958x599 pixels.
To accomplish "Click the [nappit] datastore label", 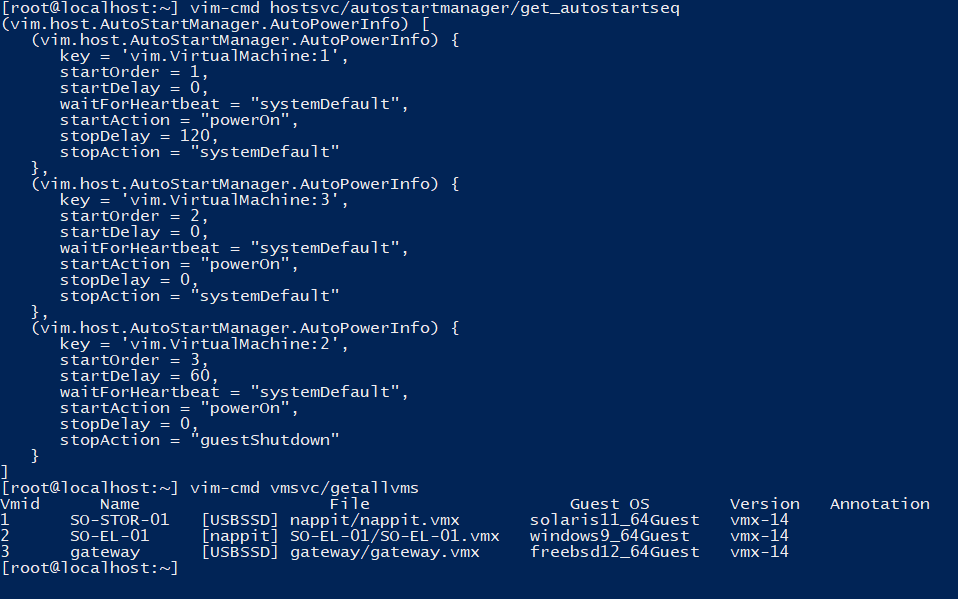I will (239, 536).
